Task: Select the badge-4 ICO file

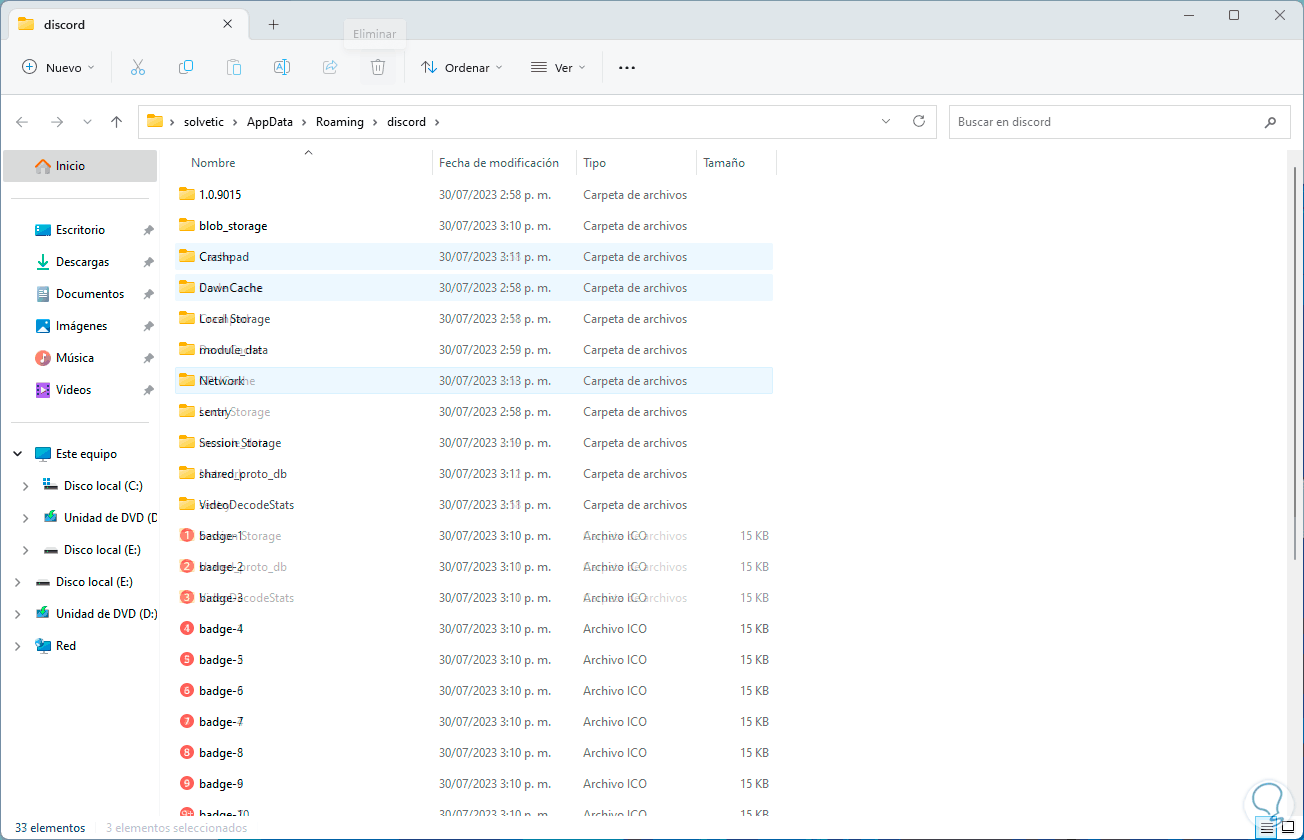Action: pos(221,629)
